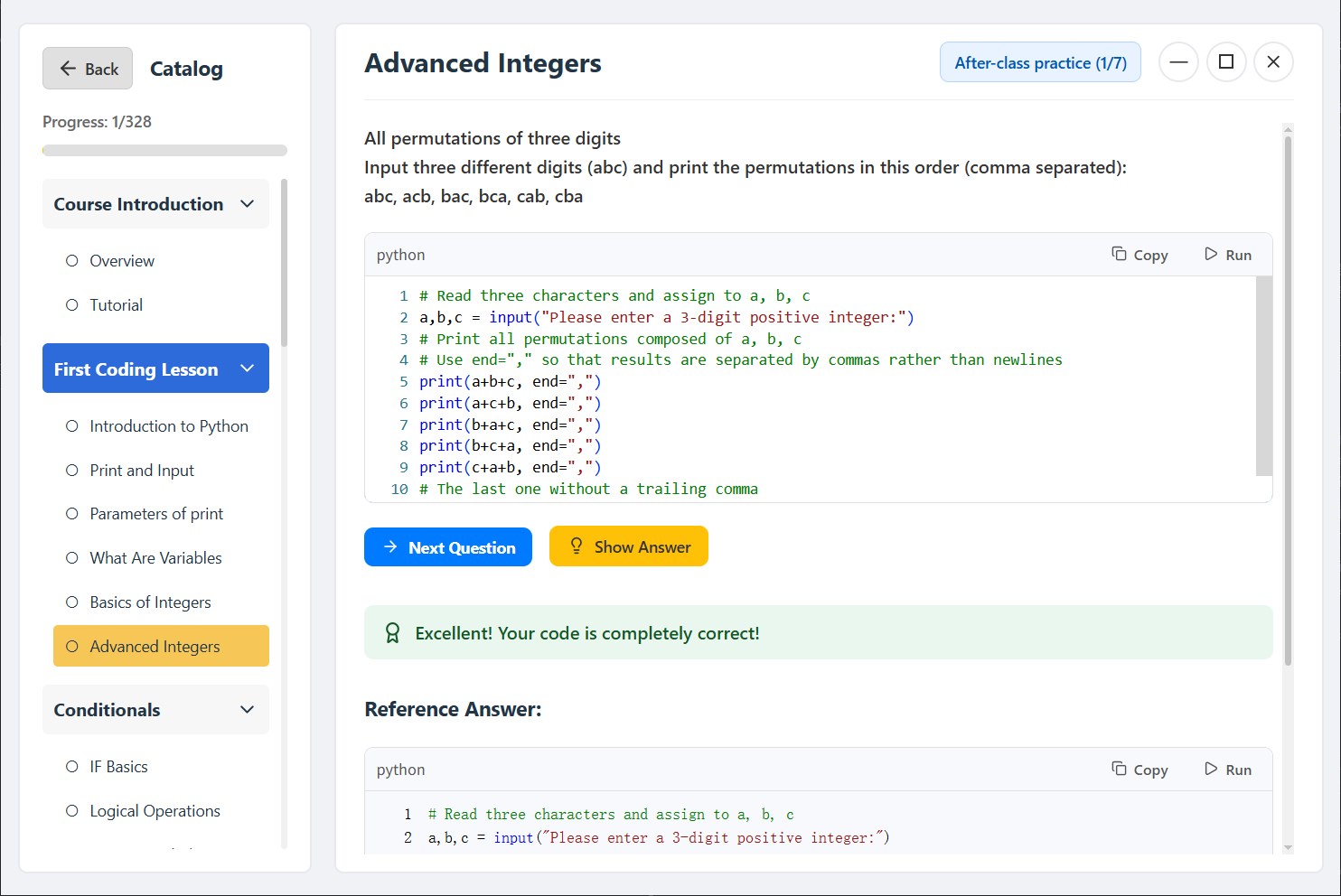
Task: Copy the Reference Answer code
Action: pos(1139,769)
